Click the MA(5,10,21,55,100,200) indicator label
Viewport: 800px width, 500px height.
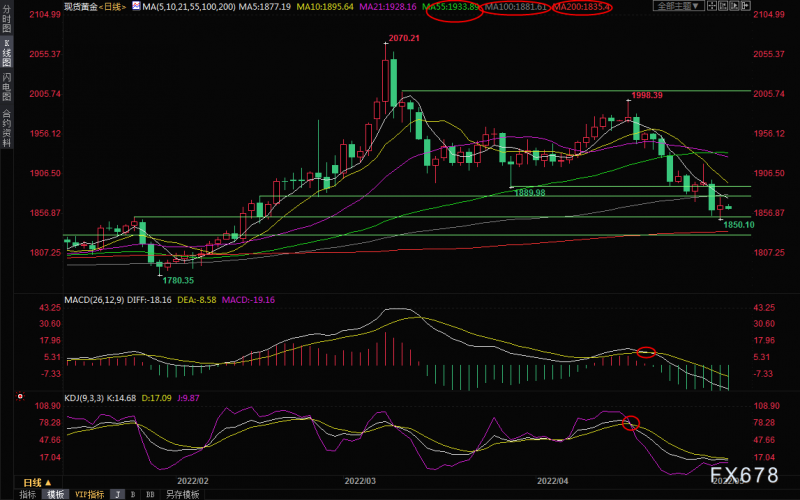188,7
